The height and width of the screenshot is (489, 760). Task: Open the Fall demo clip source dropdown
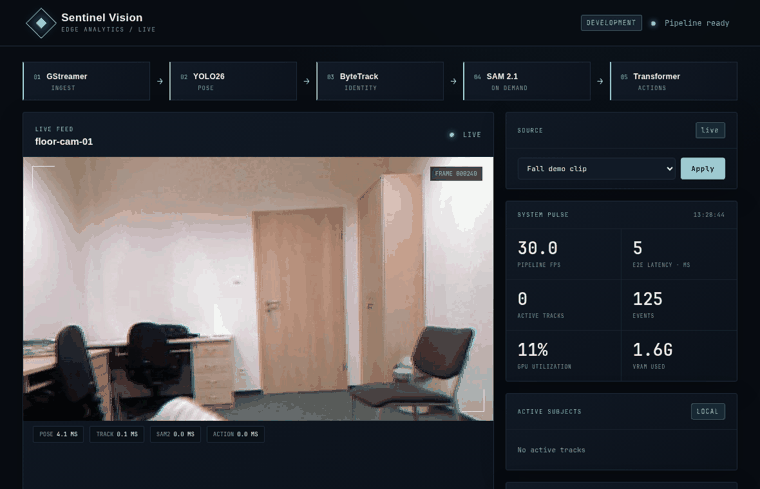(x=596, y=169)
